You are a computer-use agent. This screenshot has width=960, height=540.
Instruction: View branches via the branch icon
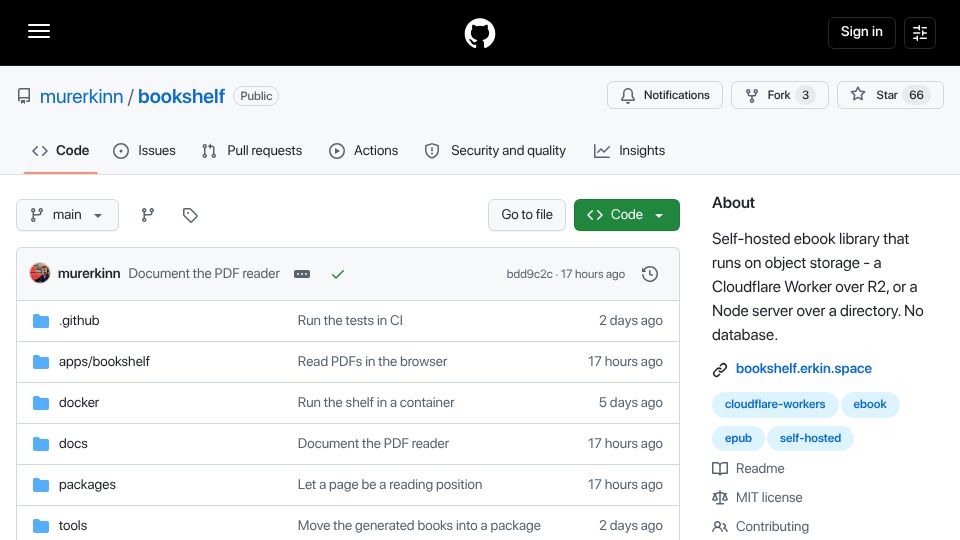click(148, 215)
